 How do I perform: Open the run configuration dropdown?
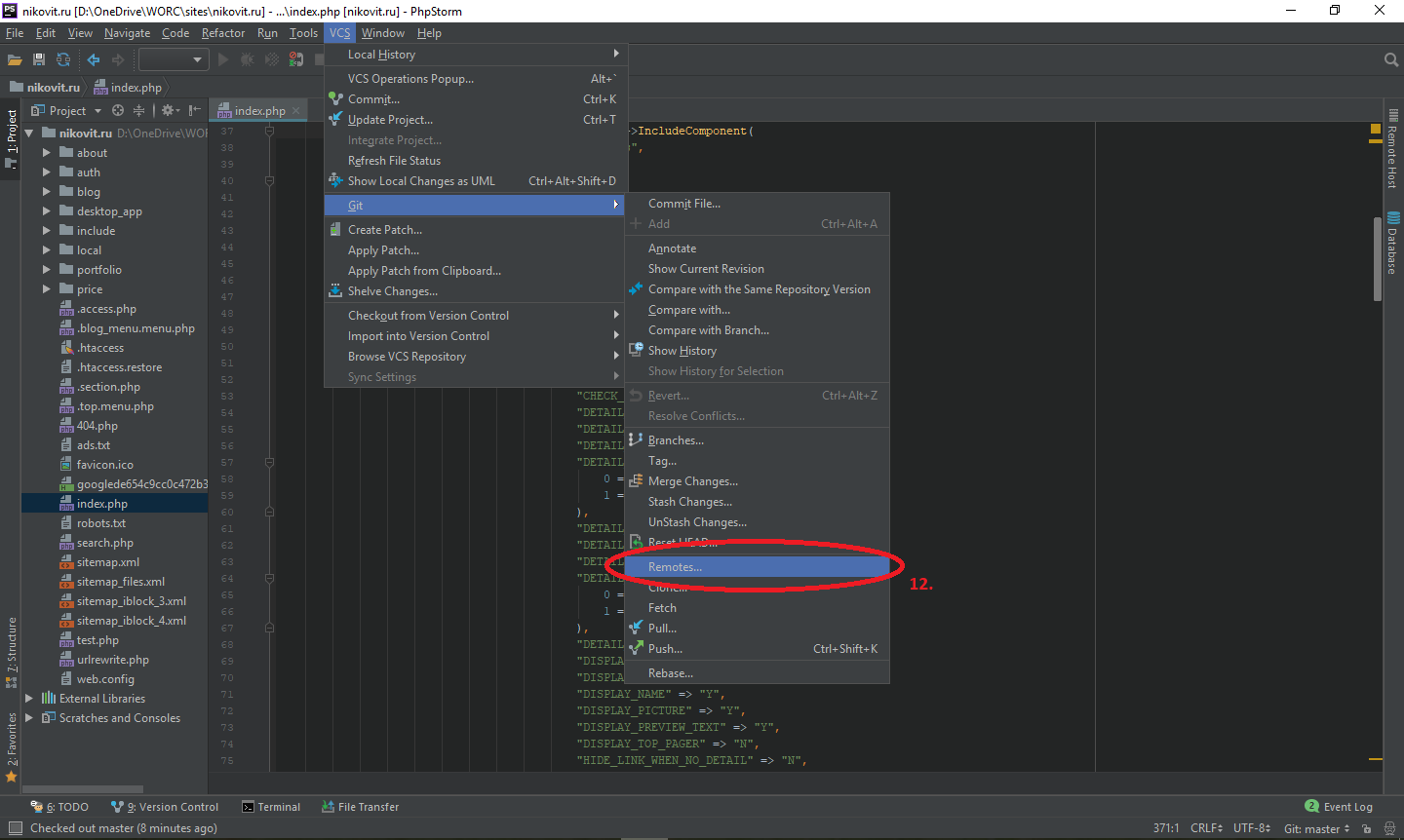174,59
